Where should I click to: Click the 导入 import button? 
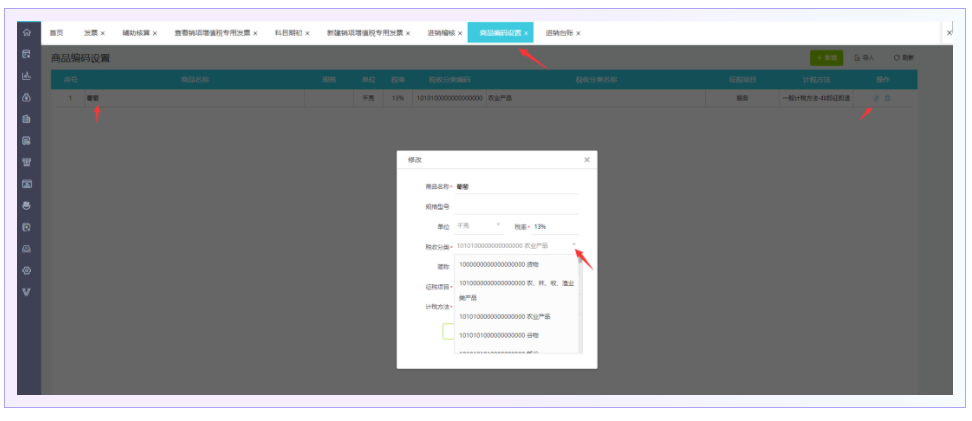(x=864, y=58)
